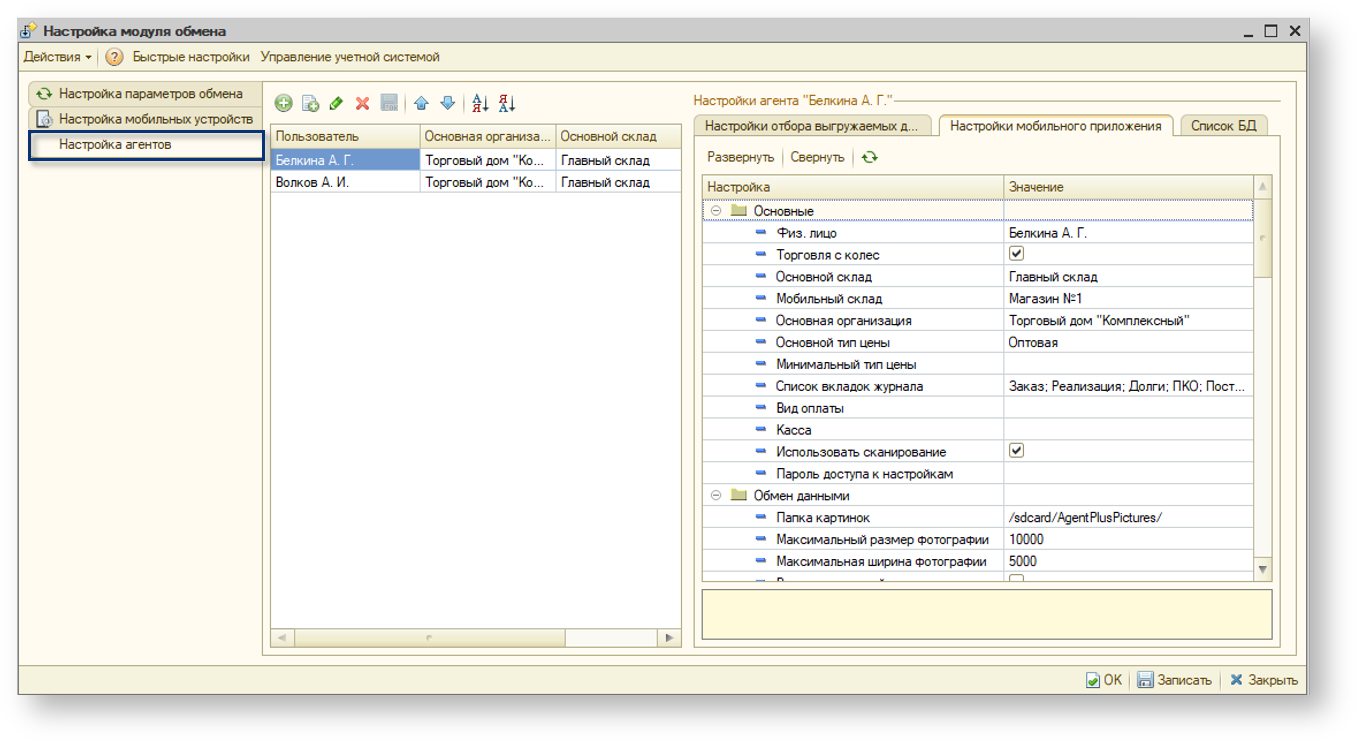Viewport: 1358px width, 743px height.
Task: Open Быстрые настройки menu
Action: click(191, 57)
